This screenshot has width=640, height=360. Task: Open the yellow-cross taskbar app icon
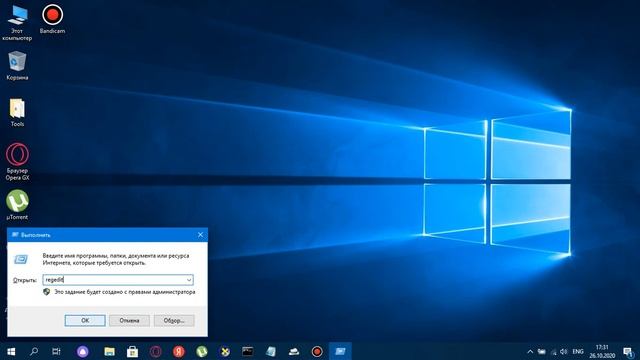pos(225,351)
